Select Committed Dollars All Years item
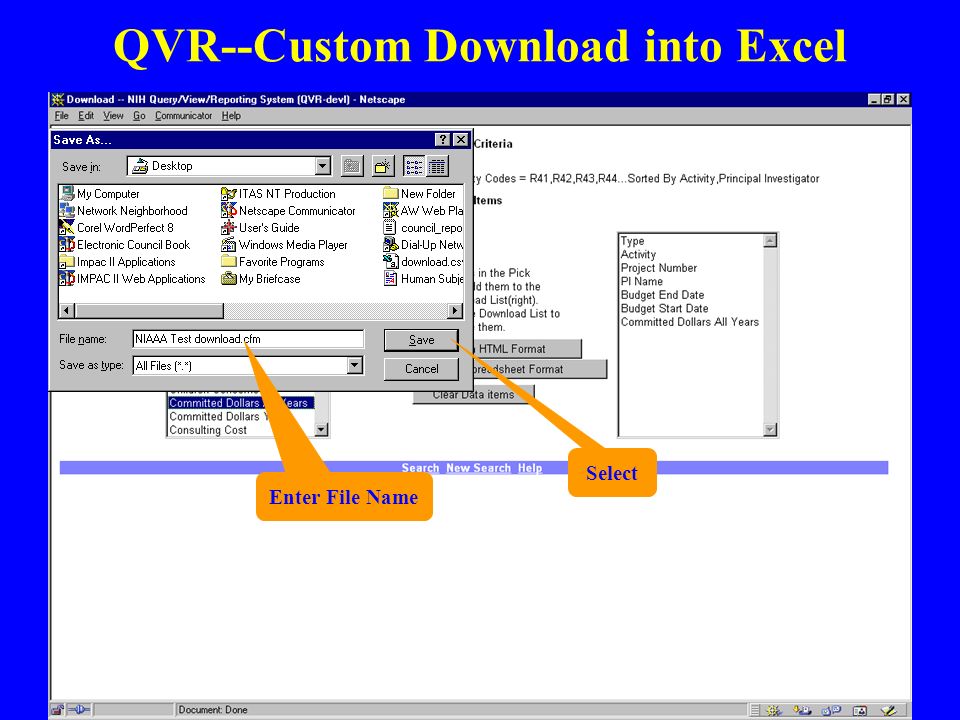Viewport: 960px width, 720px height. pos(690,322)
